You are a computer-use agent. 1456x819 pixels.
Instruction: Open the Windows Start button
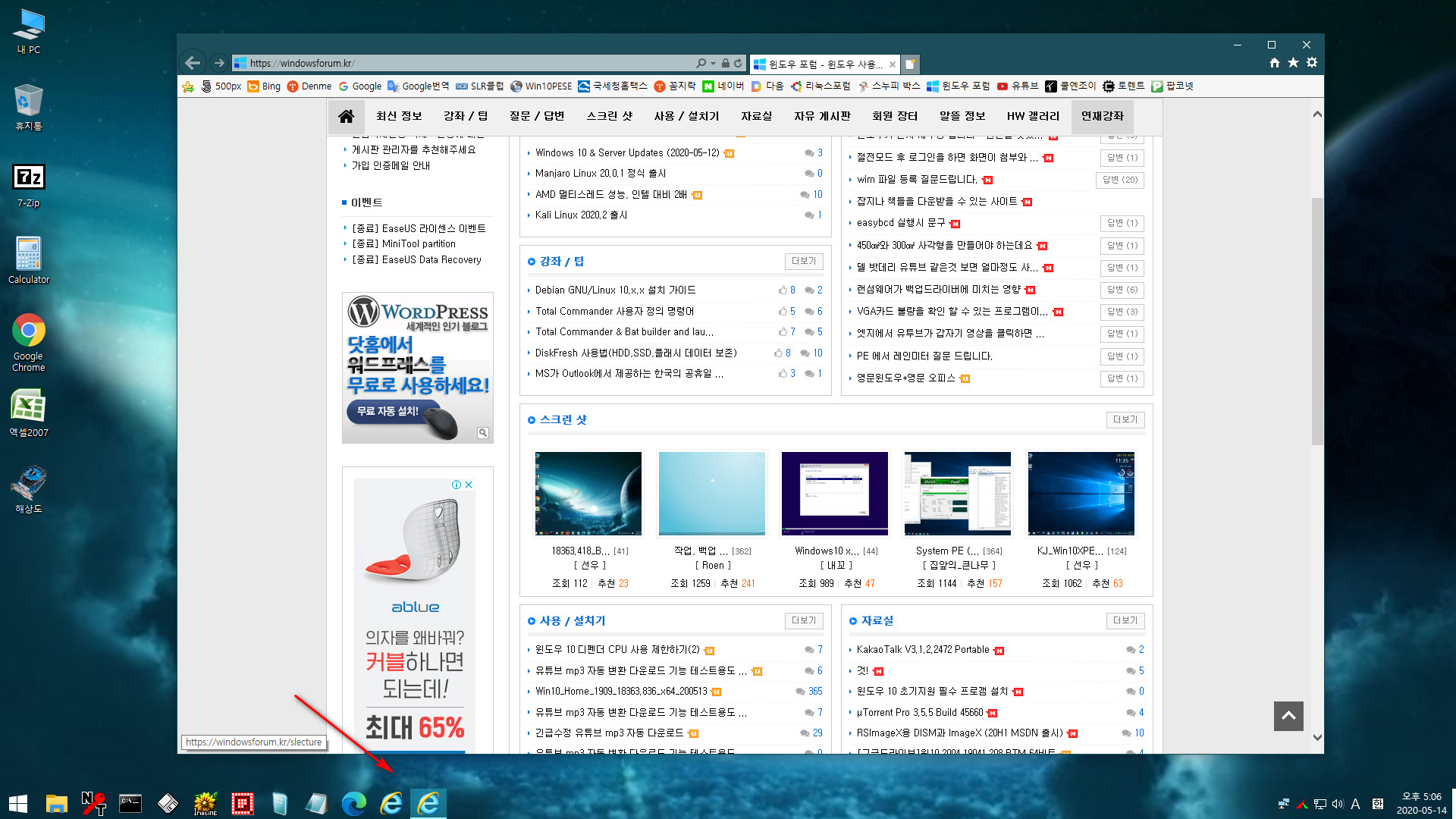[18, 804]
